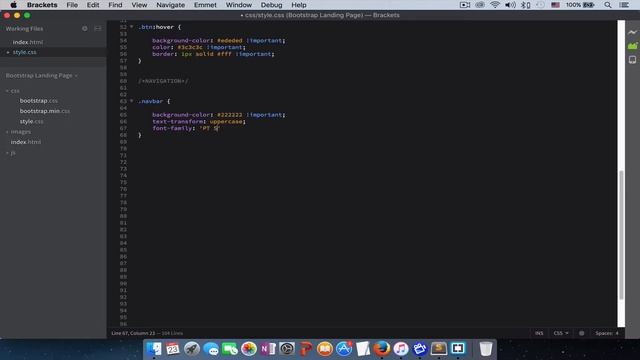Open the Apple menu
The height and width of the screenshot is (360, 640).
pos(13,5)
